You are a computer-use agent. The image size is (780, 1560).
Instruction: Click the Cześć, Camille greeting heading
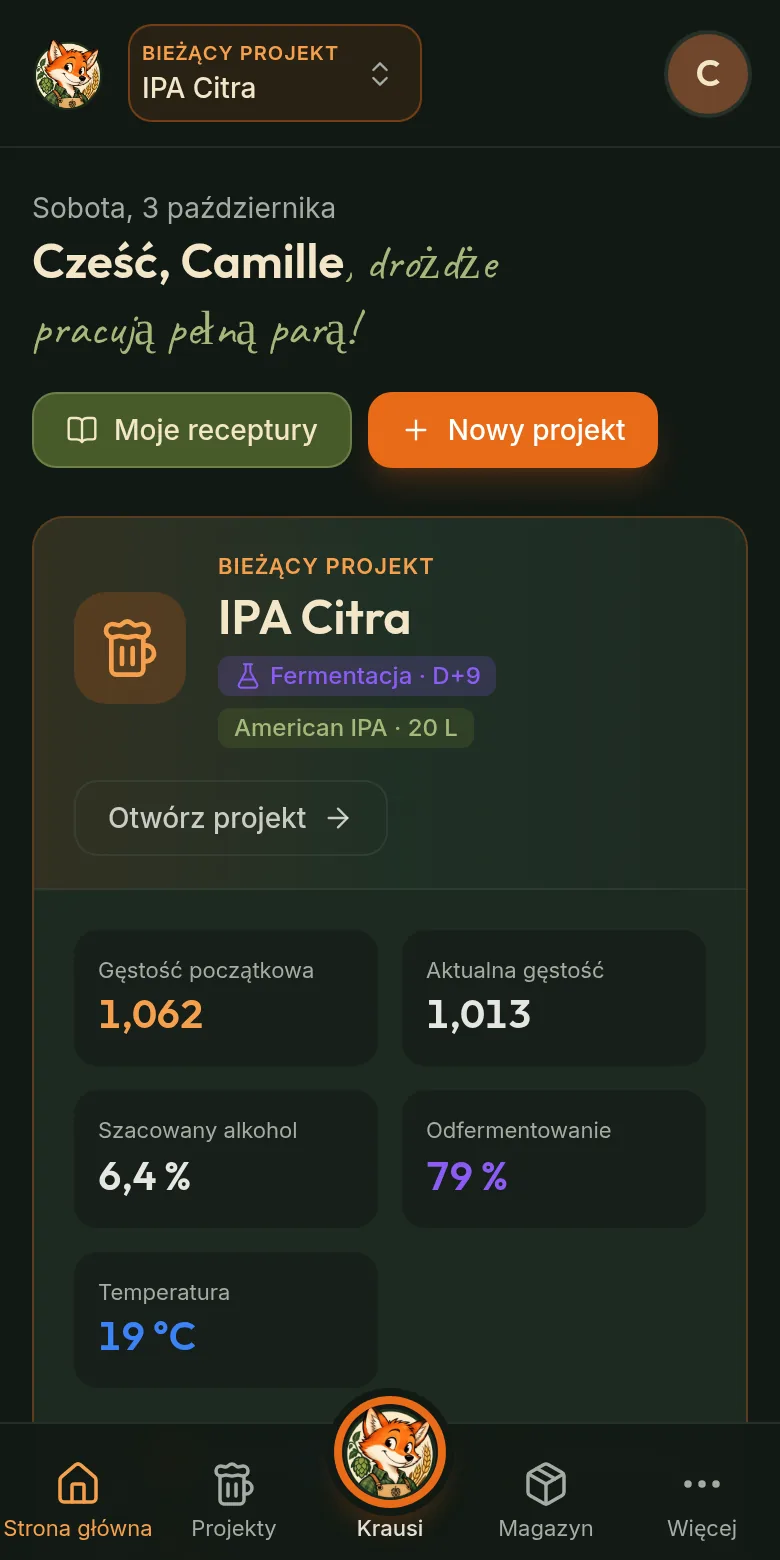pyautogui.click(x=188, y=262)
